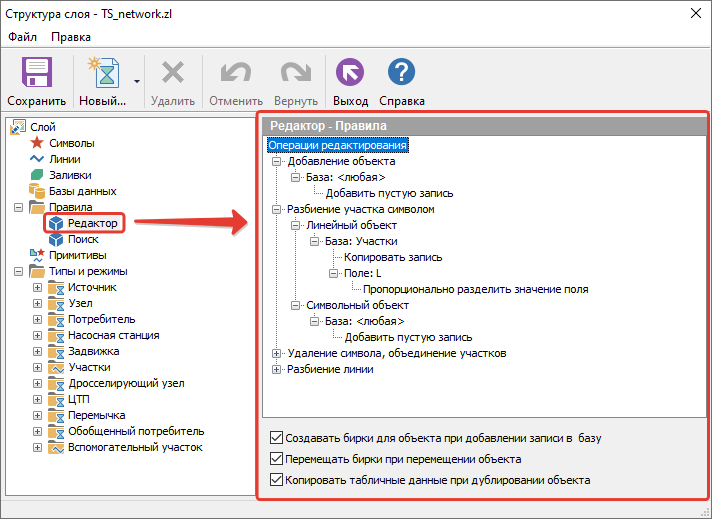Open Справка (Help) question mark icon

401,74
